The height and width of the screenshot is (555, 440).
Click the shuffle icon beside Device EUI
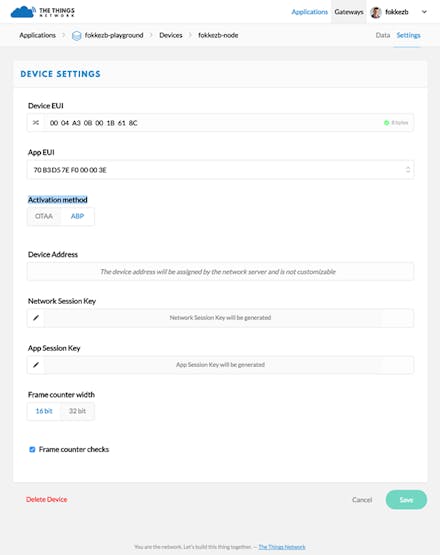tap(36, 123)
